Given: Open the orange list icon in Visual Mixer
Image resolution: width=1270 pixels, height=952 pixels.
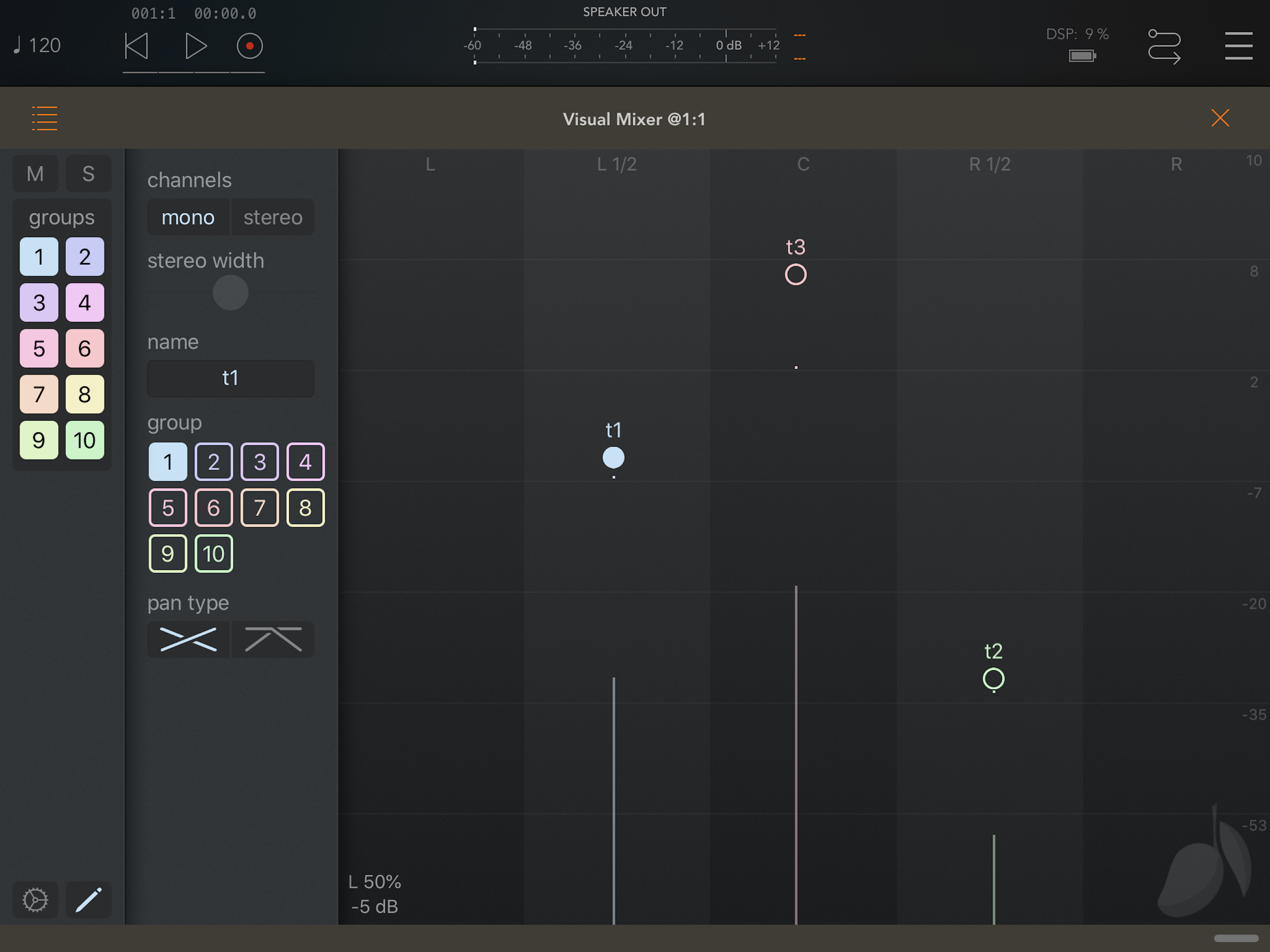Looking at the screenshot, I should pos(44,118).
